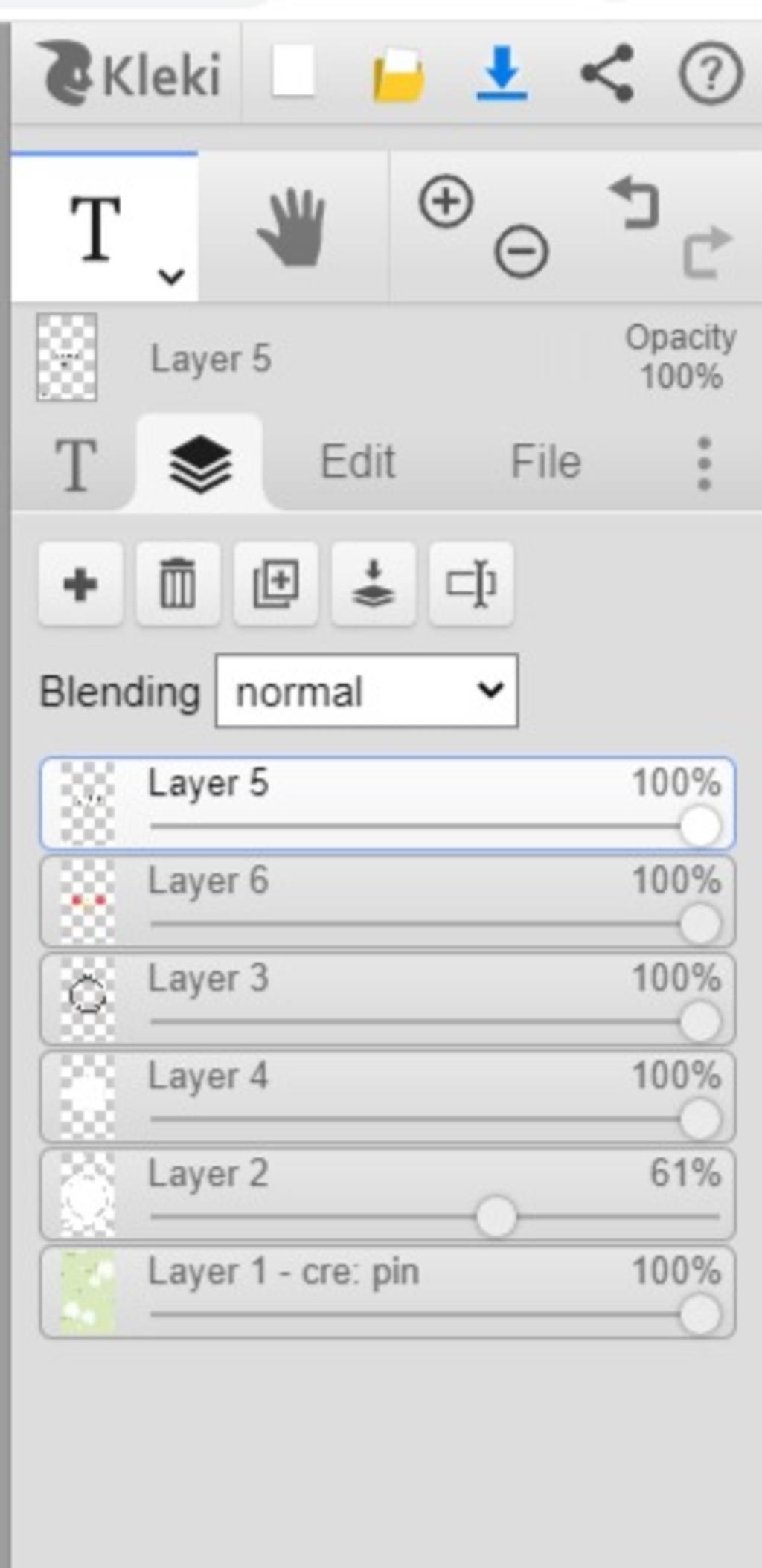Rename the layer using the rename icon
Image resolution: width=762 pixels, height=1568 pixels.
pyautogui.click(x=471, y=584)
